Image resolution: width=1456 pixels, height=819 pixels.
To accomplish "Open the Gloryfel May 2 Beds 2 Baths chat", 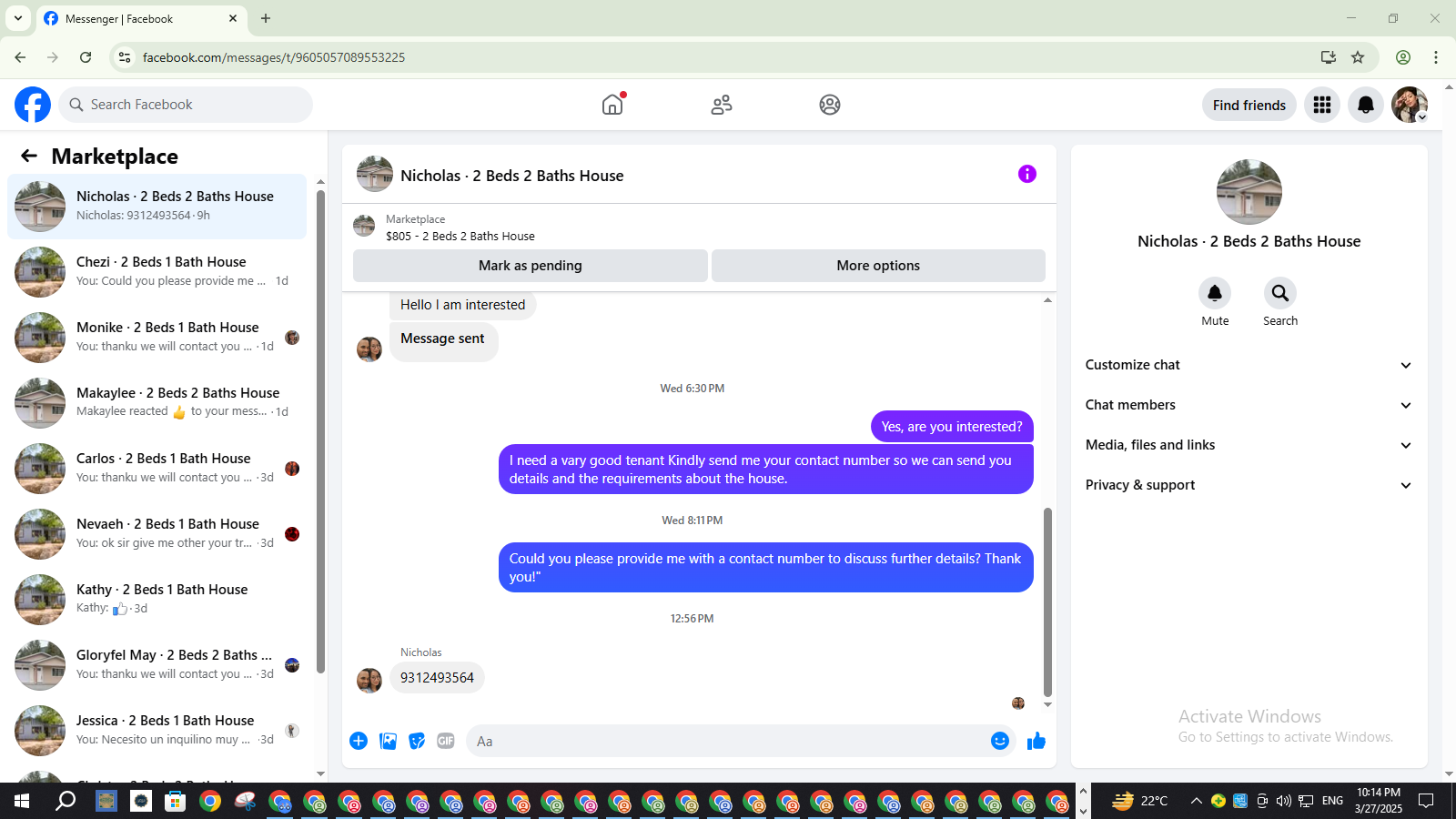I will pos(157,665).
